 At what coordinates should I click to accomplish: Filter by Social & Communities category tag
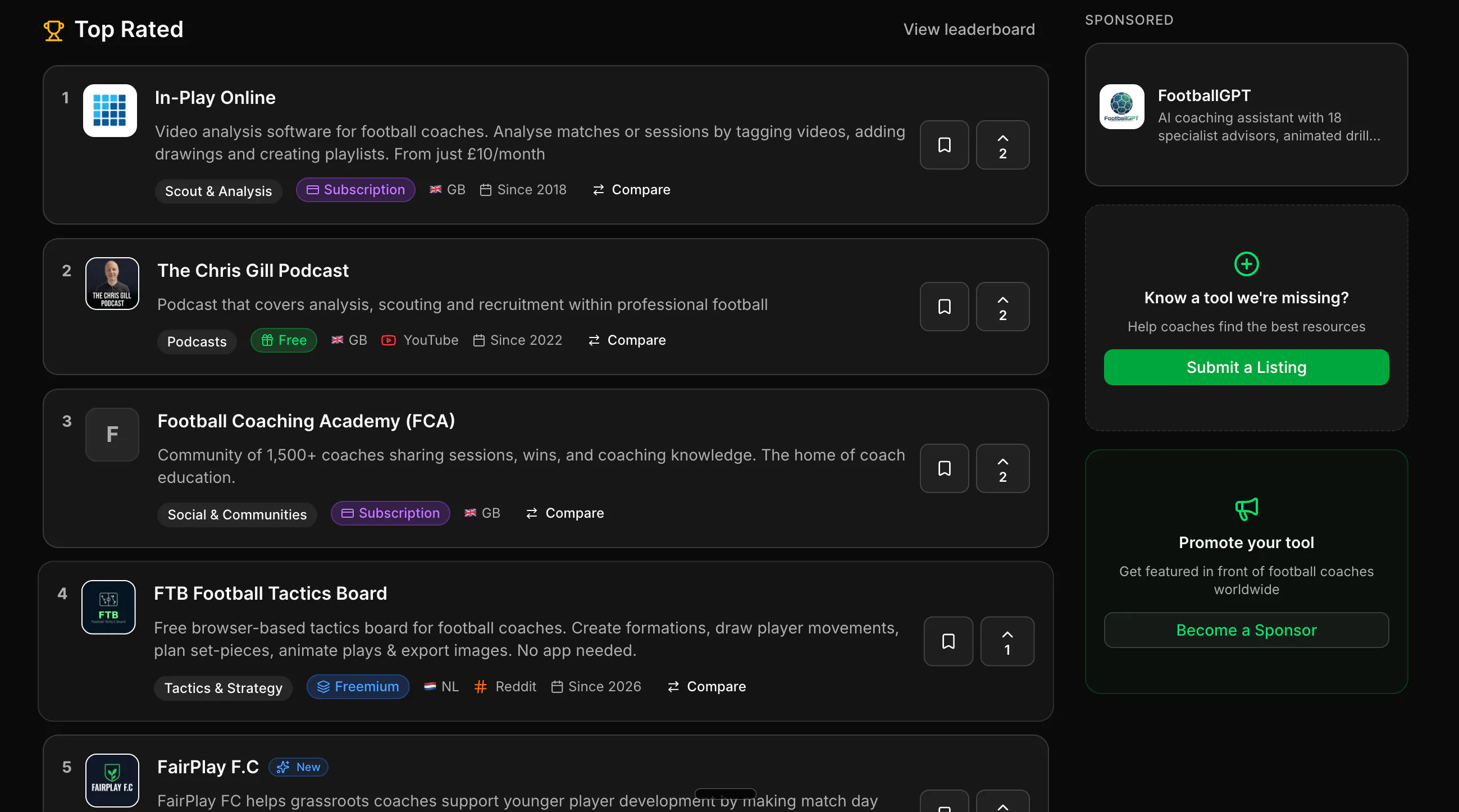tap(237, 515)
